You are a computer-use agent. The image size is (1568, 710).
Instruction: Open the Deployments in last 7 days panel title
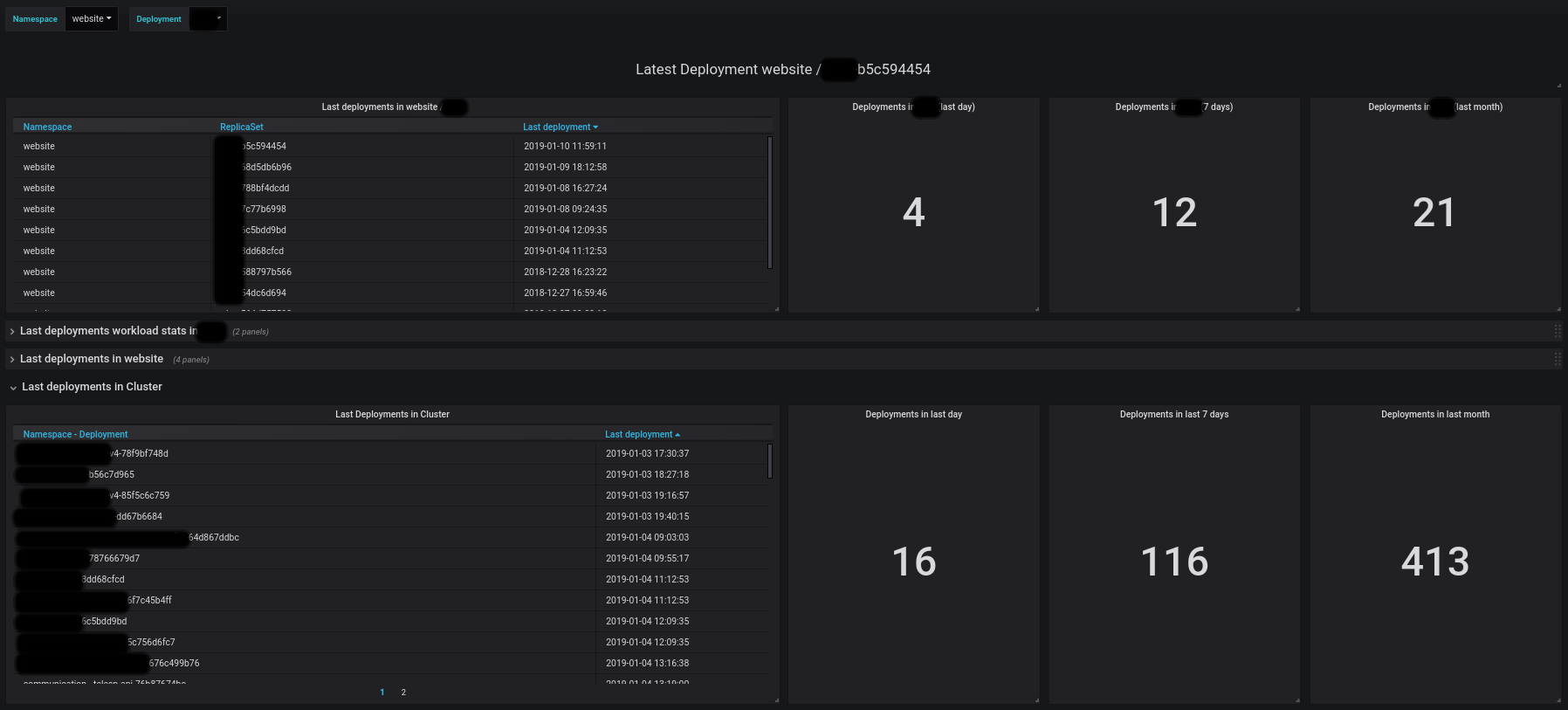click(x=1174, y=415)
